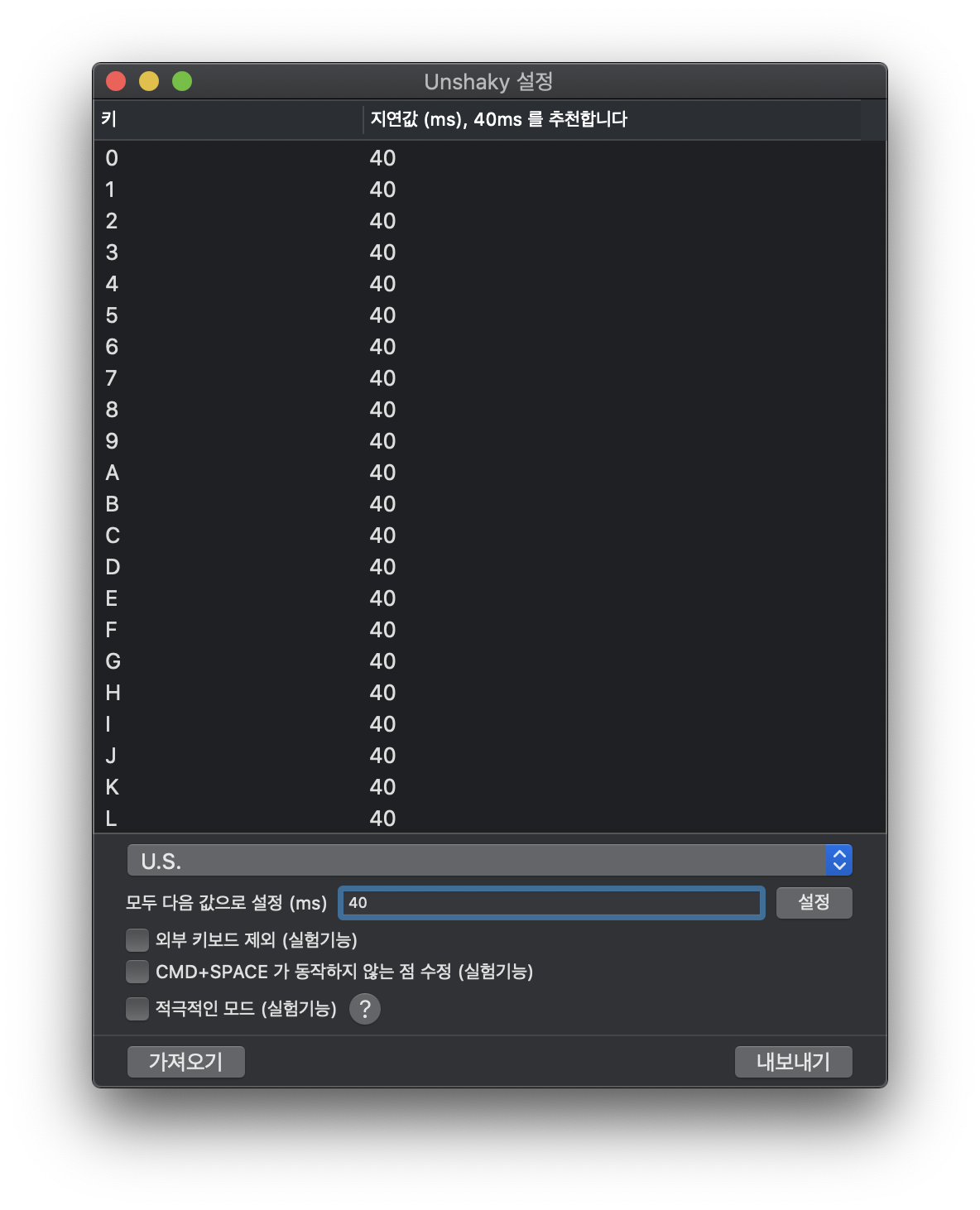This screenshot has width=980, height=1210.
Task: Click the 내보내기 export button
Action: coord(793,1061)
